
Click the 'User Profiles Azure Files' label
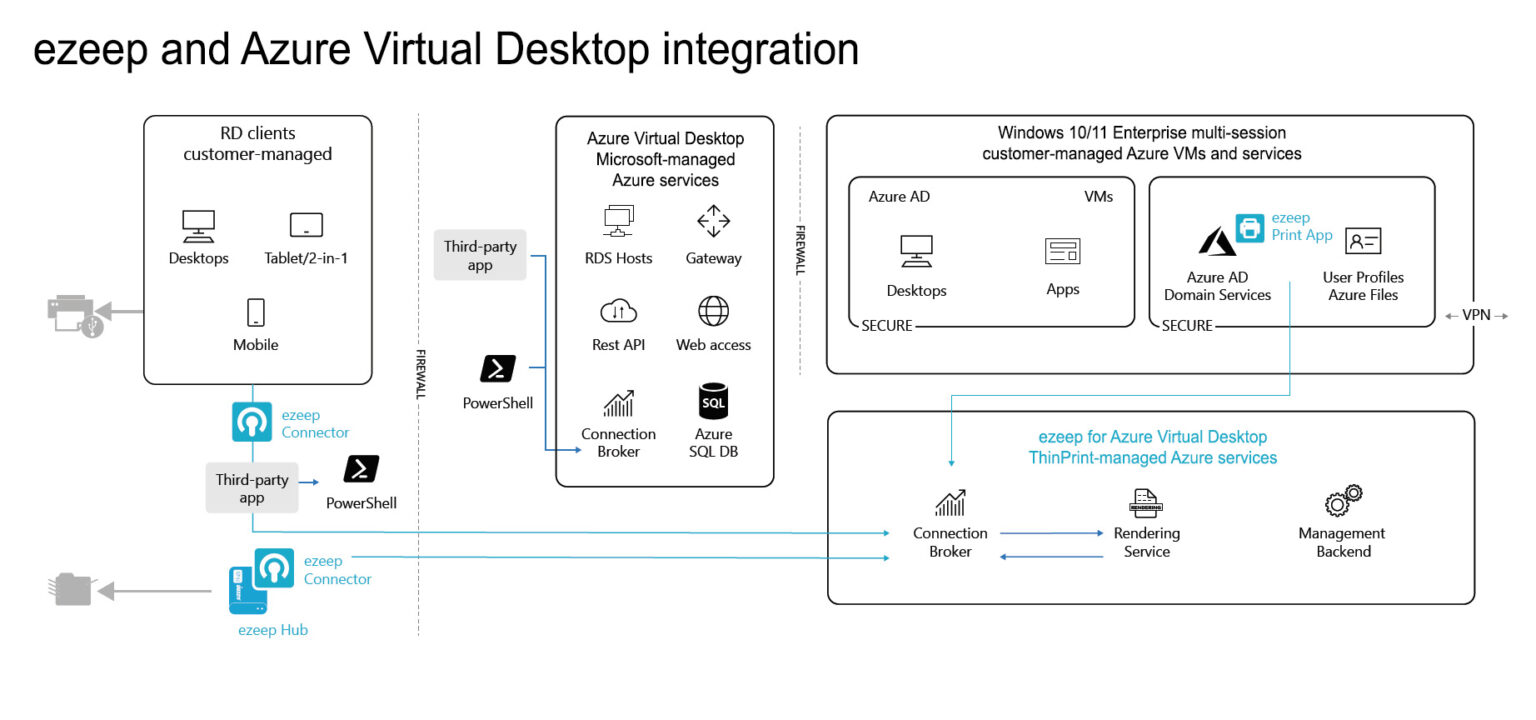point(1363,286)
